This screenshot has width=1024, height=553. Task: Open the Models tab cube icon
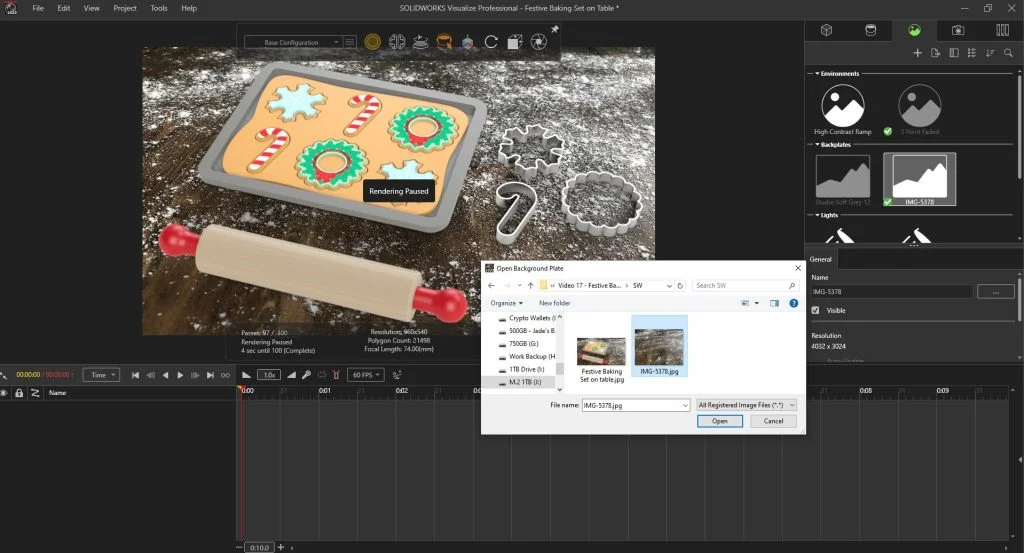click(x=827, y=30)
